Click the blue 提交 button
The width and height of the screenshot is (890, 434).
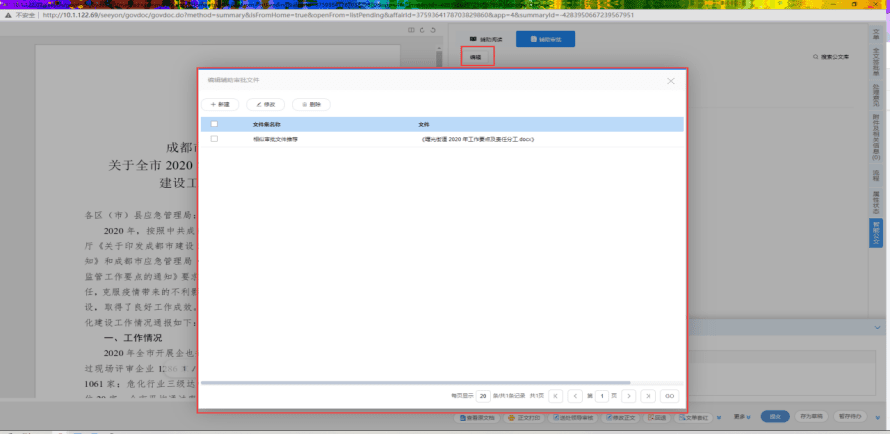(x=775, y=416)
